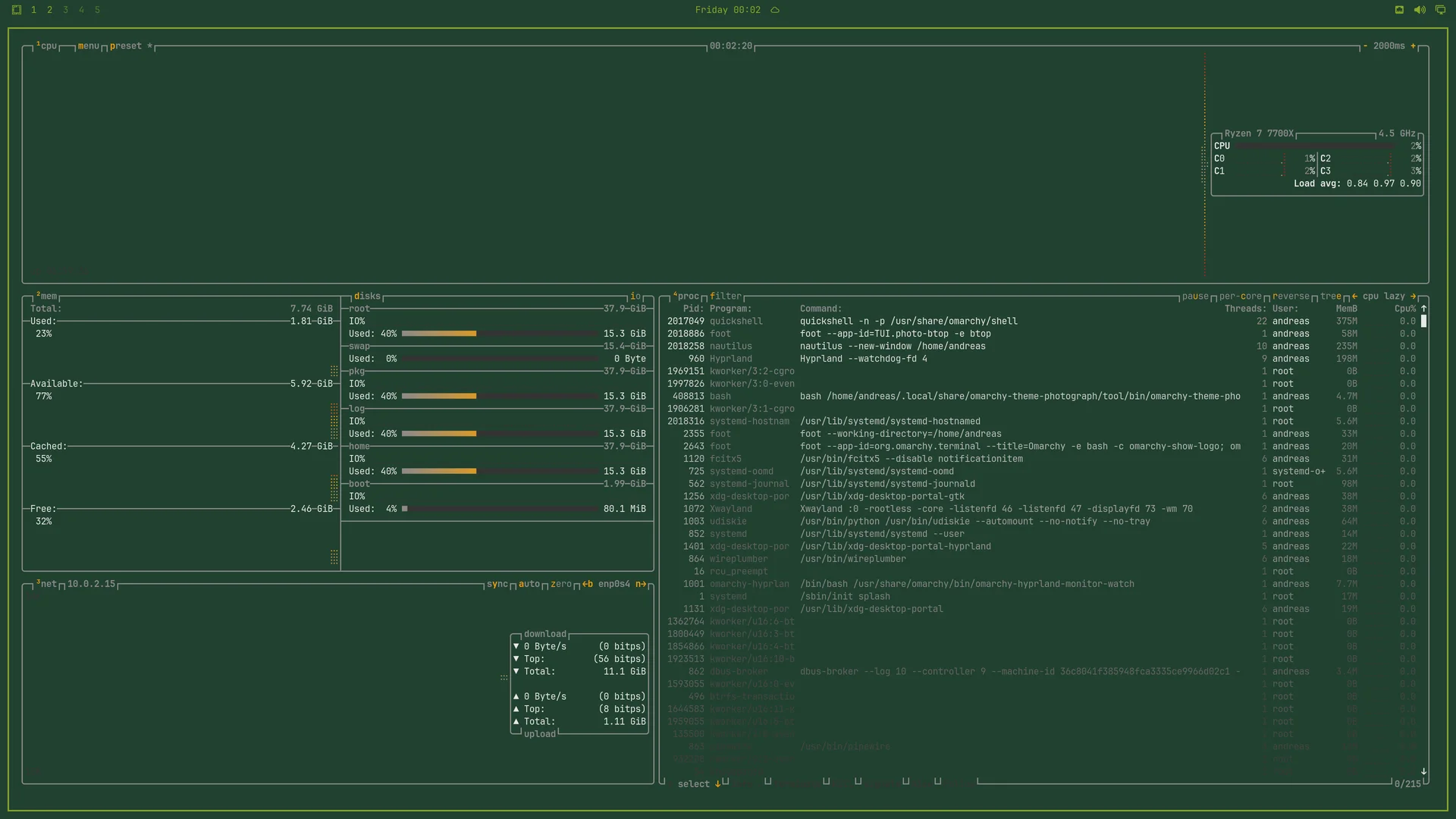Screen dimensions: 1456x819
Task: Click the plus icon to increase update interval
Action: pos(1413,46)
